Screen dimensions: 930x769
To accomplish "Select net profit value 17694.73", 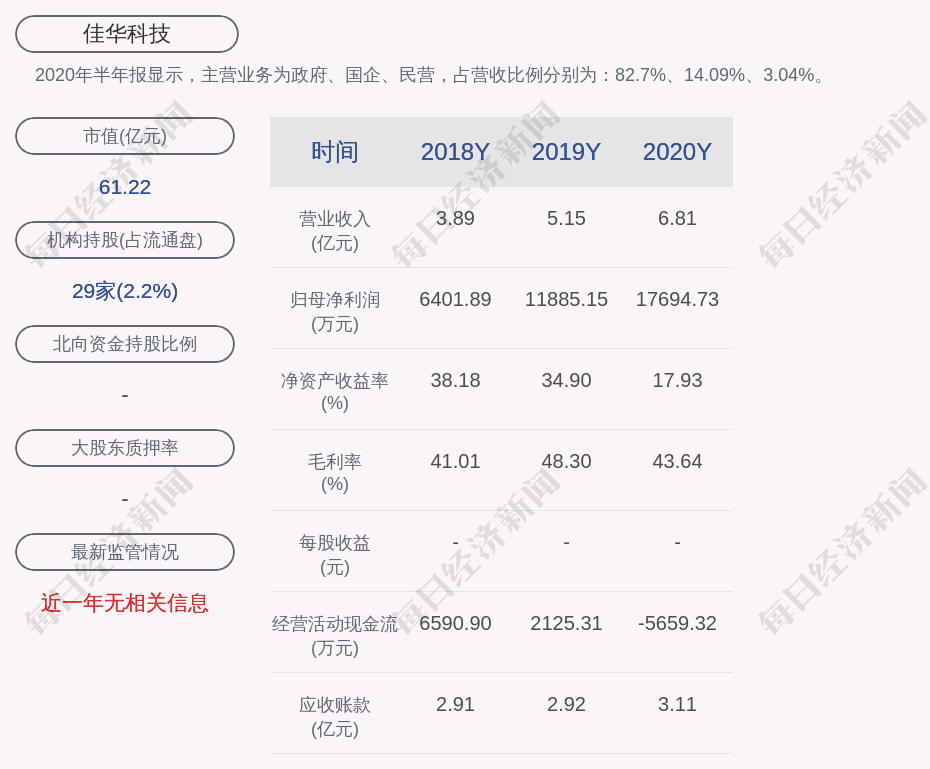I will coord(677,299).
